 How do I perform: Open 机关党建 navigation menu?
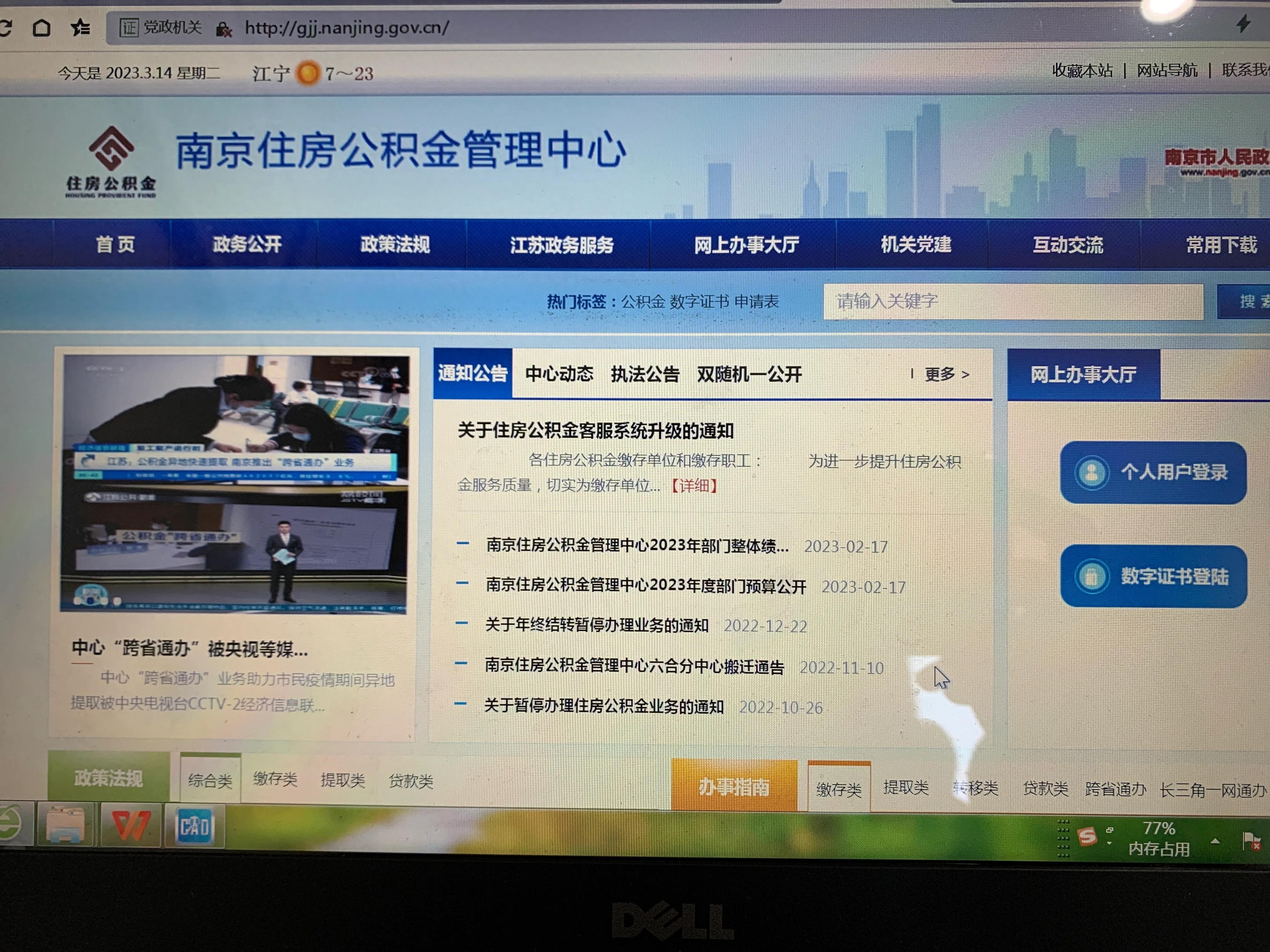916,245
